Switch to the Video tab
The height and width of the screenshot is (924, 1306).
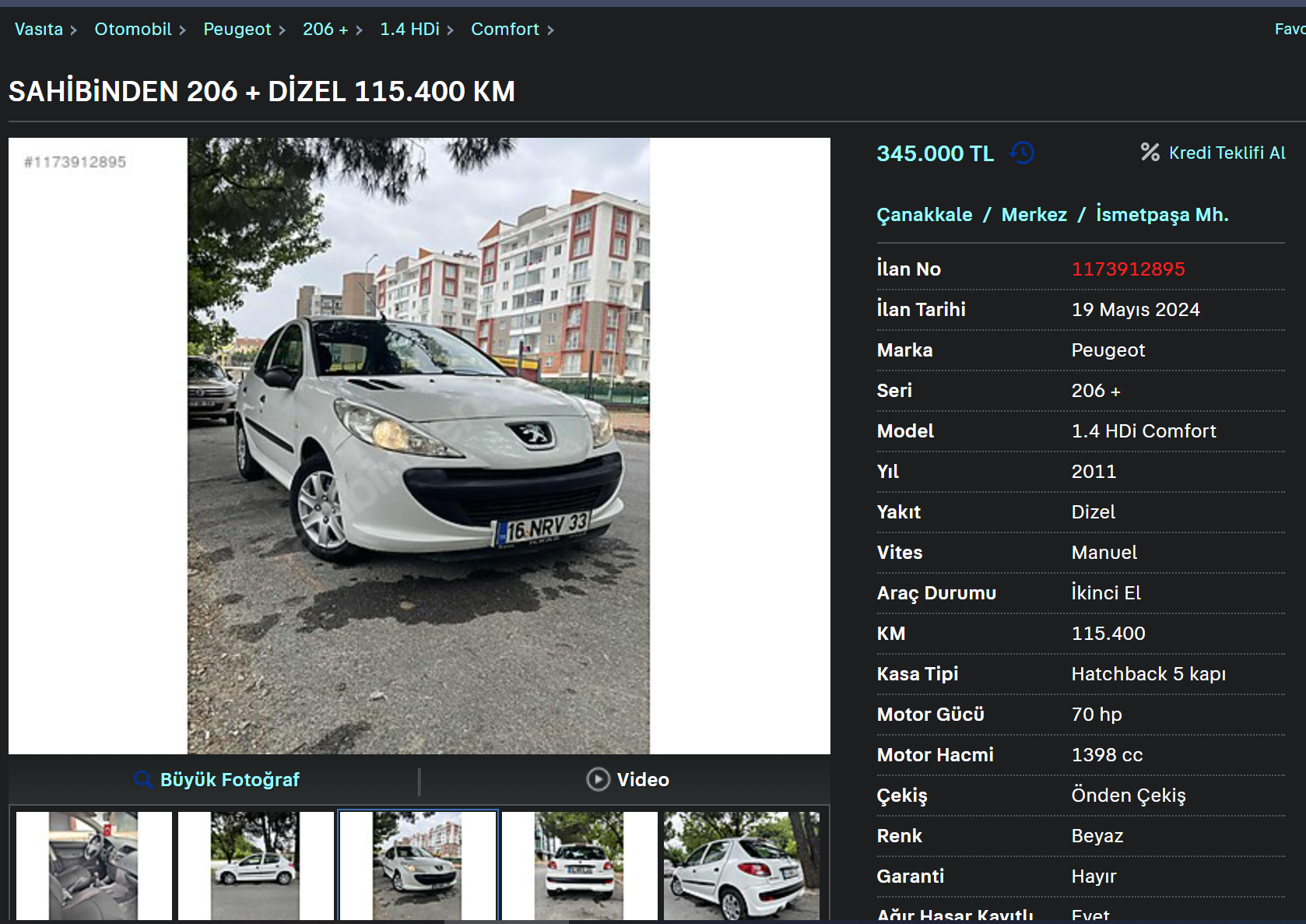coord(627,779)
